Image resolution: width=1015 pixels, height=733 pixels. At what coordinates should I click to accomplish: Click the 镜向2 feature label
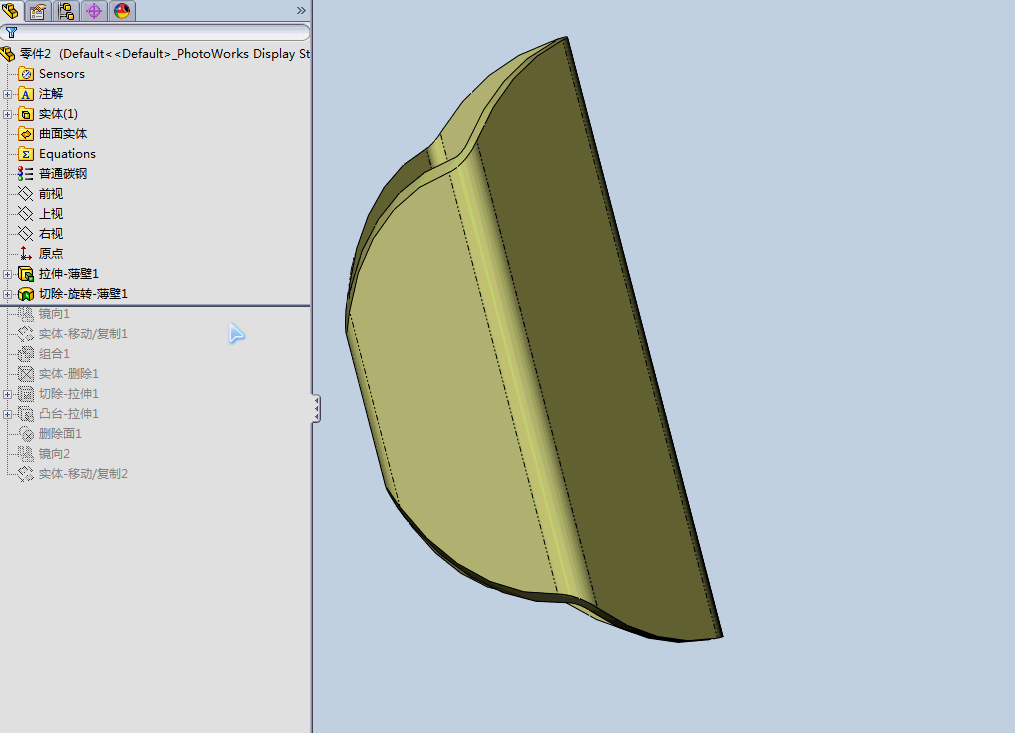coord(54,454)
